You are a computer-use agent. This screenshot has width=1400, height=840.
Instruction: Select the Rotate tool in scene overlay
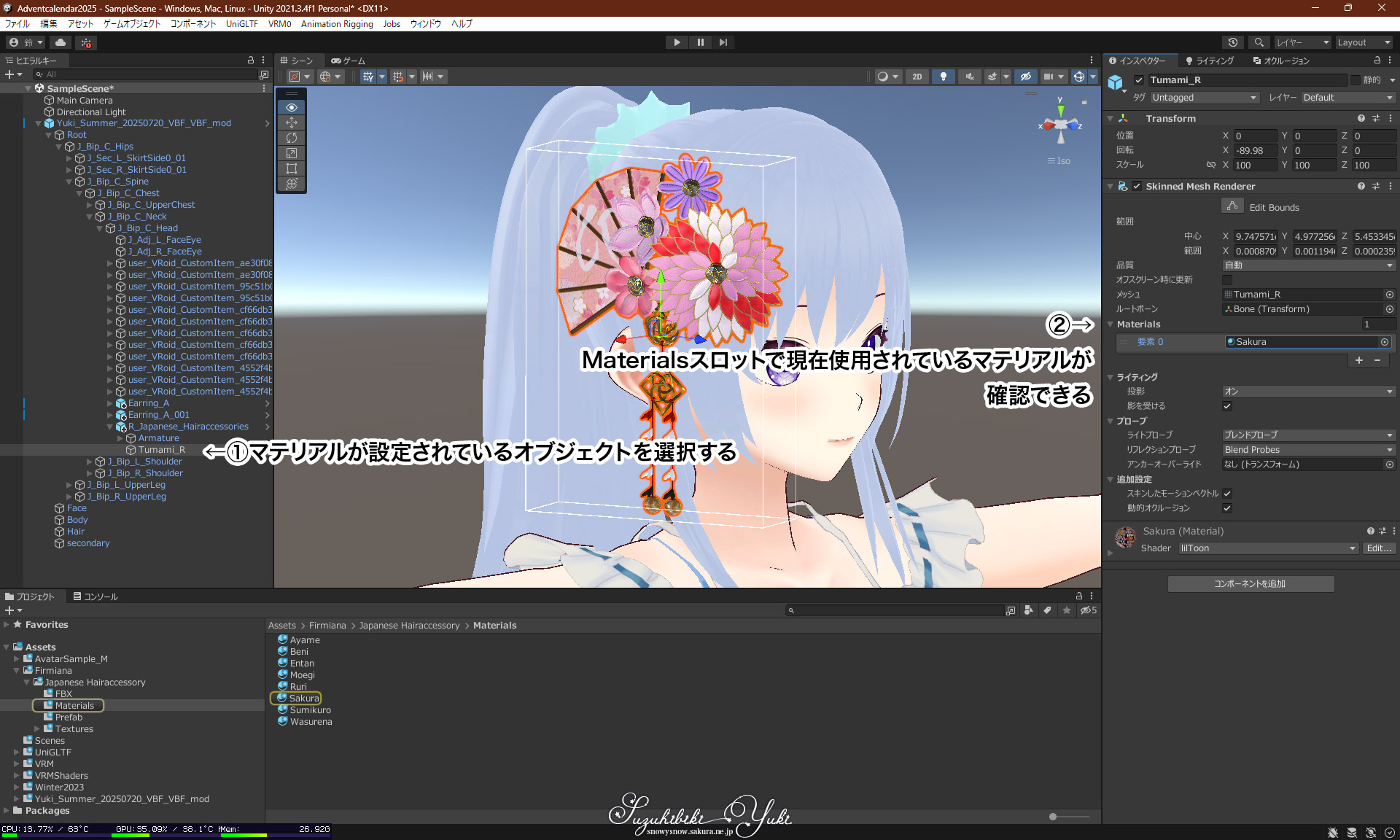pos(292,138)
